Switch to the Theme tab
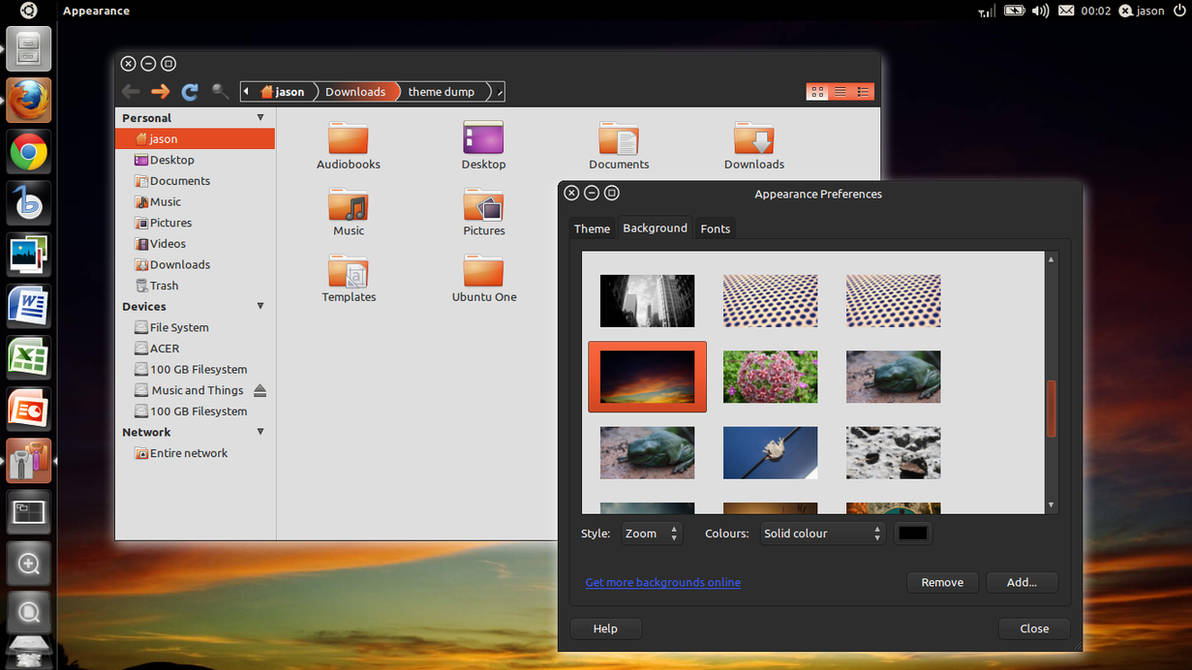Image resolution: width=1192 pixels, height=670 pixels. click(x=591, y=229)
